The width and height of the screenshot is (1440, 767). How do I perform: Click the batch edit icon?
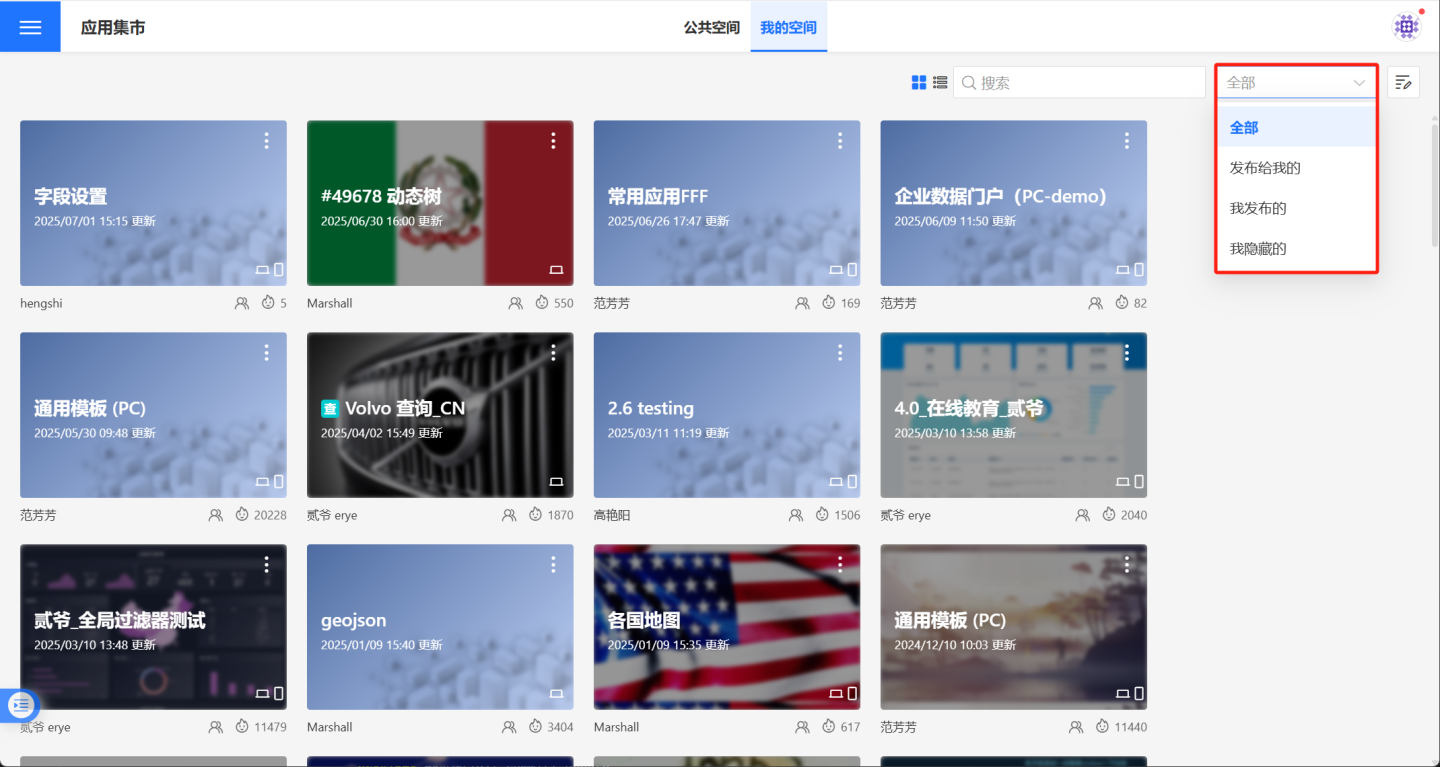tap(1403, 83)
